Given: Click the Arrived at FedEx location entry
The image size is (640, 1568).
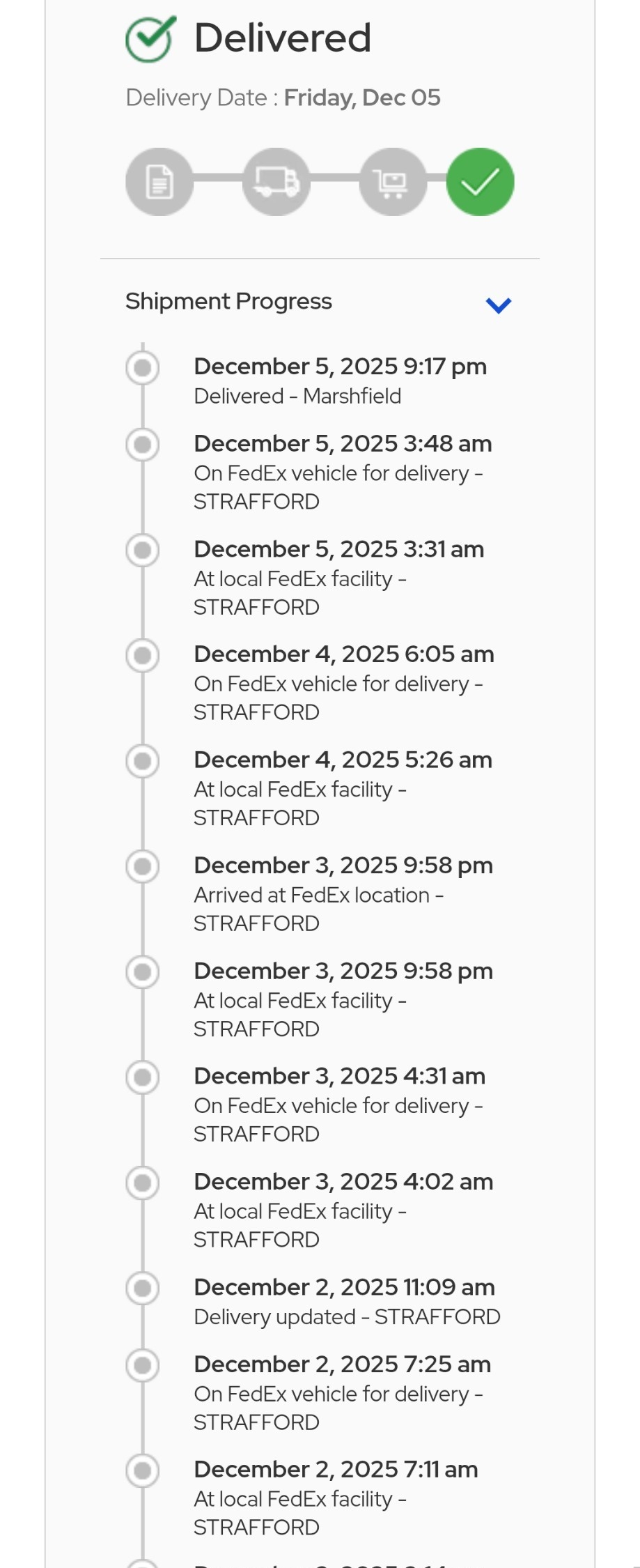Looking at the screenshot, I should pos(318,895).
